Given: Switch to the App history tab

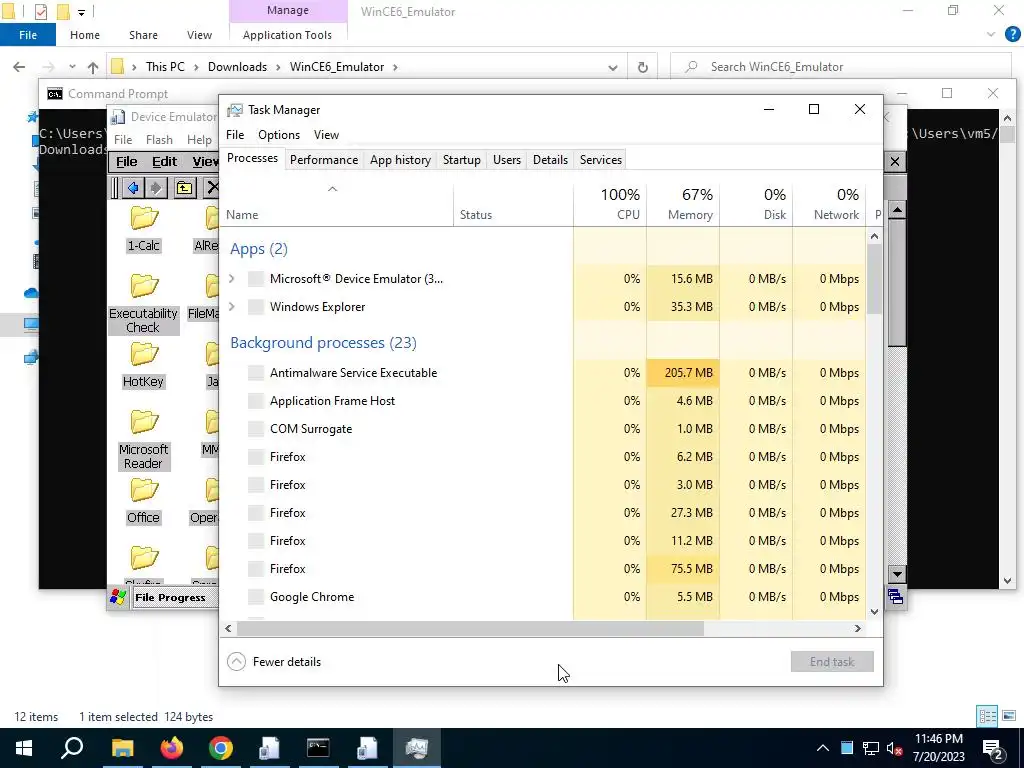Looking at the screenshot, I should click(x=400, y=160).
